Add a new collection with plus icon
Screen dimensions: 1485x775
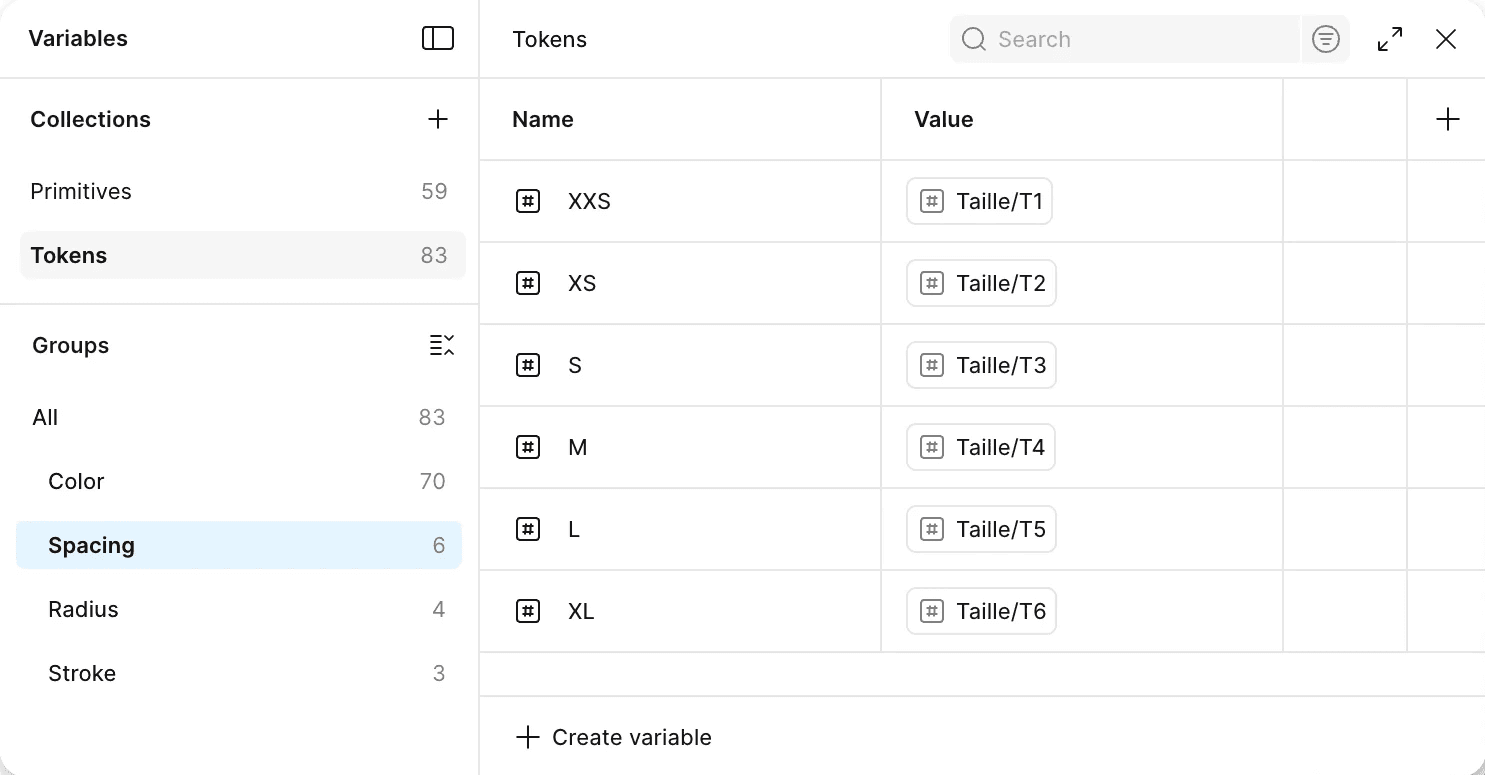[437, 119]
